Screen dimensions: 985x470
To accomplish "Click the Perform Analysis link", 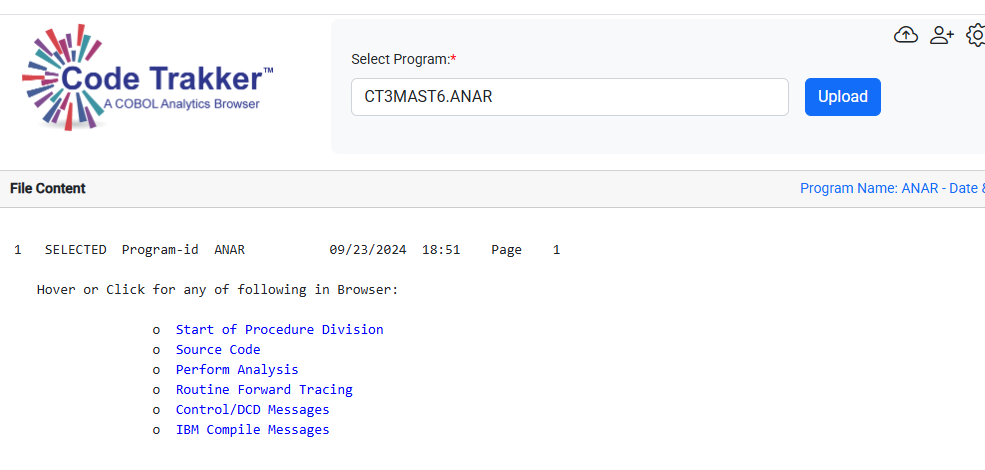I will [237, 369].
